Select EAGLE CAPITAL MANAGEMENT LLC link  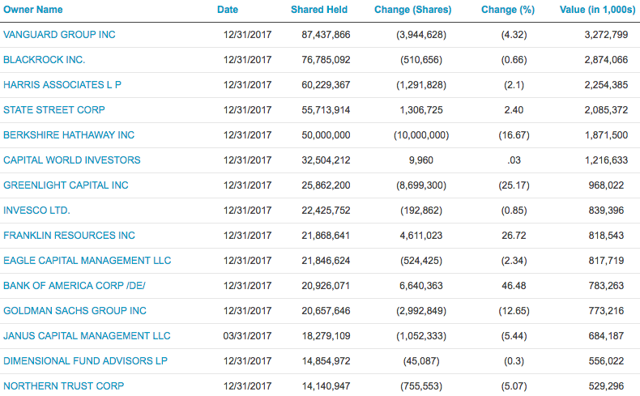coord(87,260)
